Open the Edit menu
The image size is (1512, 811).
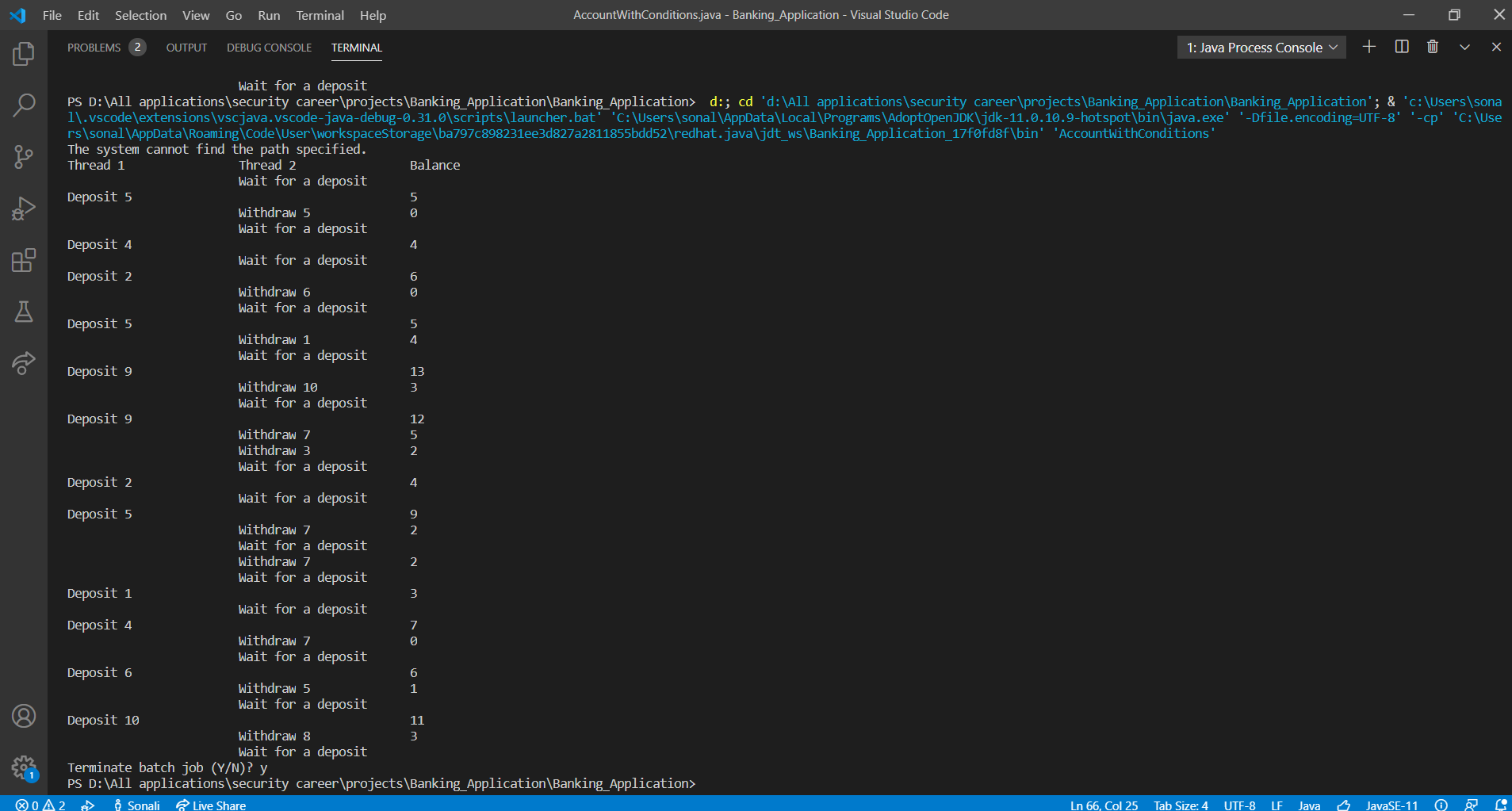pos(88,15)
